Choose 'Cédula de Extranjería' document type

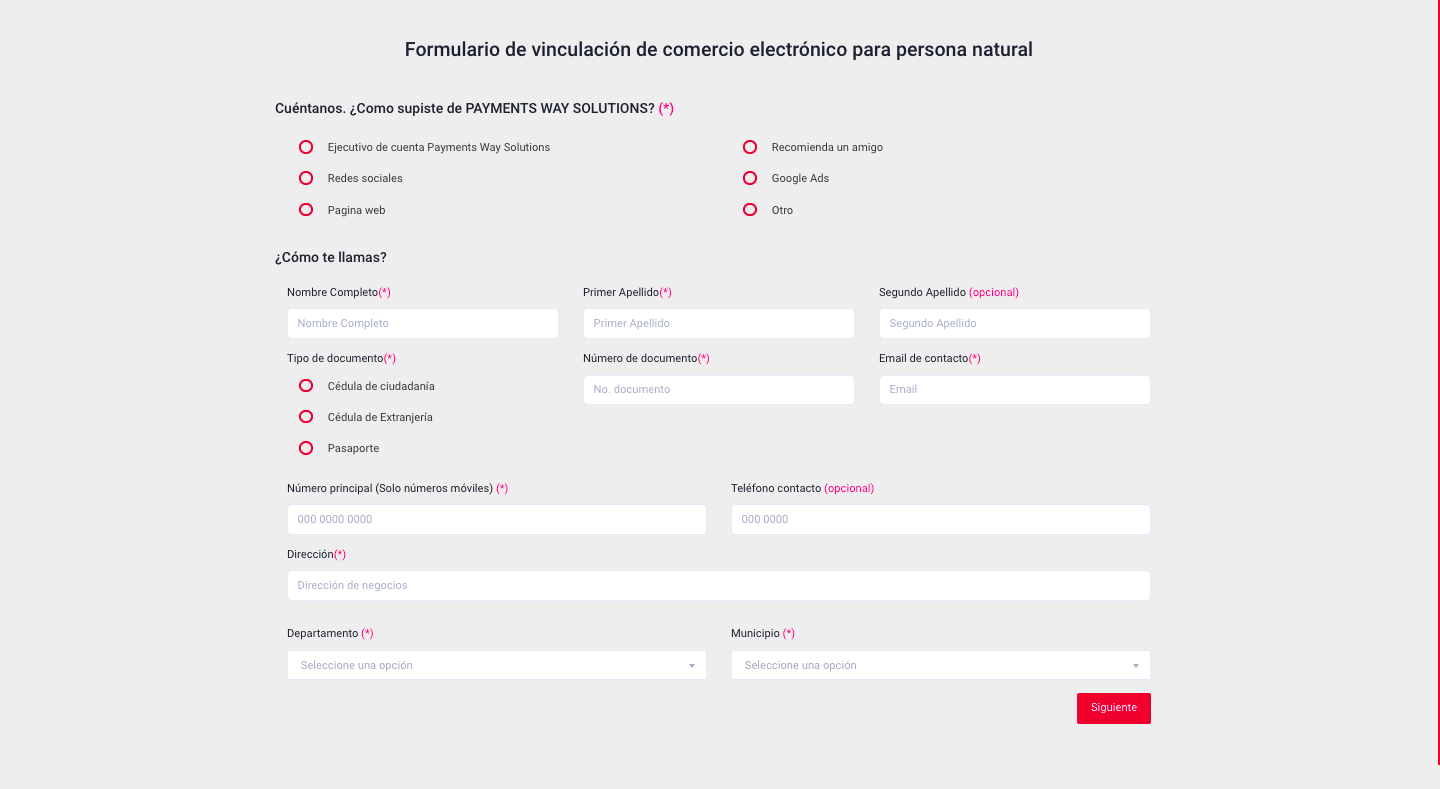click(x=306, y=417)
